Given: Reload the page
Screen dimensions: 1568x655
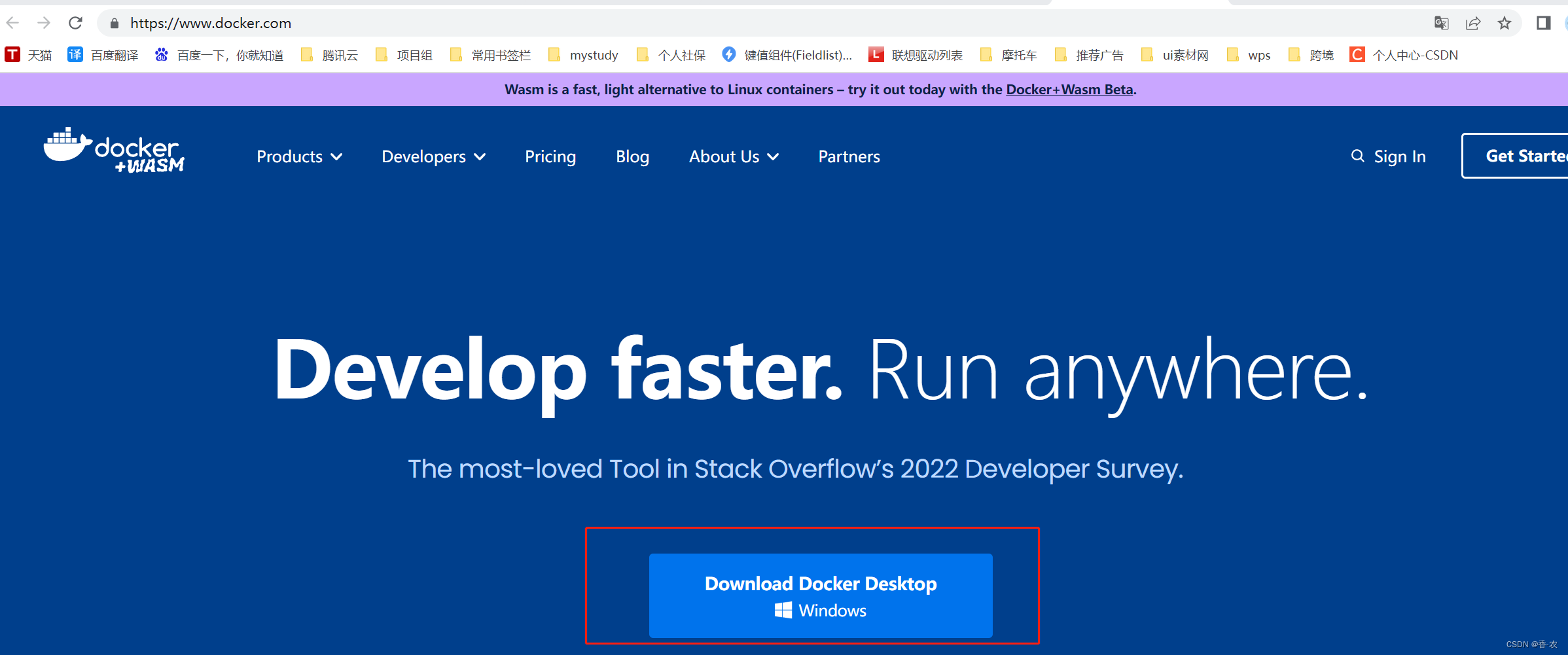Looking at the screenshot, I should click(76, 23).
